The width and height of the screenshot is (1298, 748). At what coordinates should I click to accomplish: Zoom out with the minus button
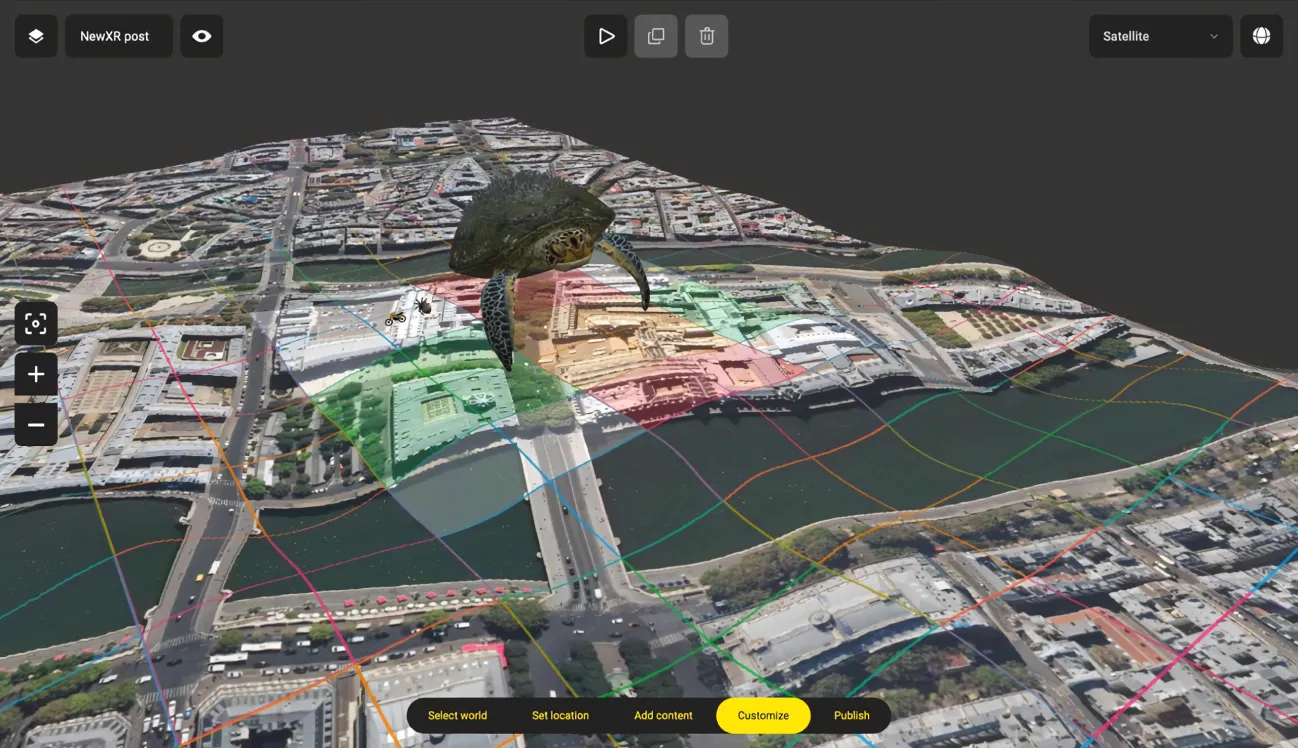[x=36, y=425]
